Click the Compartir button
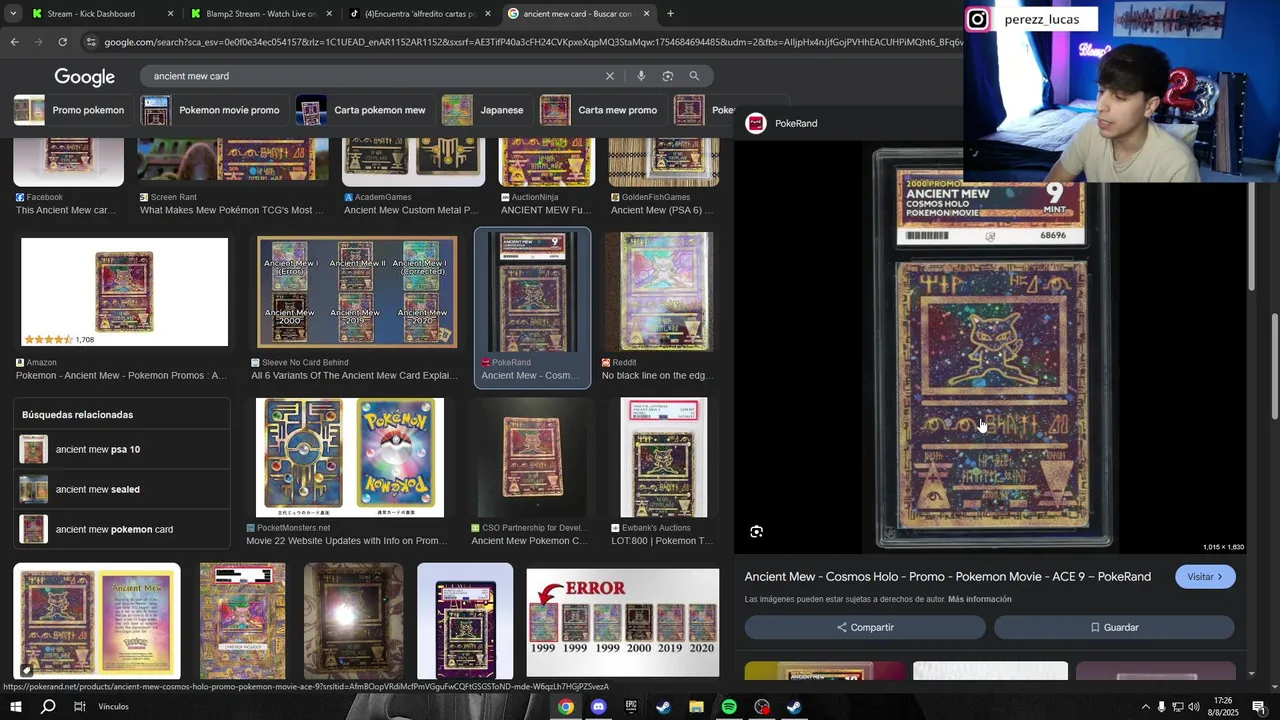The image size is (1280, 720). [x=865, y=627]
